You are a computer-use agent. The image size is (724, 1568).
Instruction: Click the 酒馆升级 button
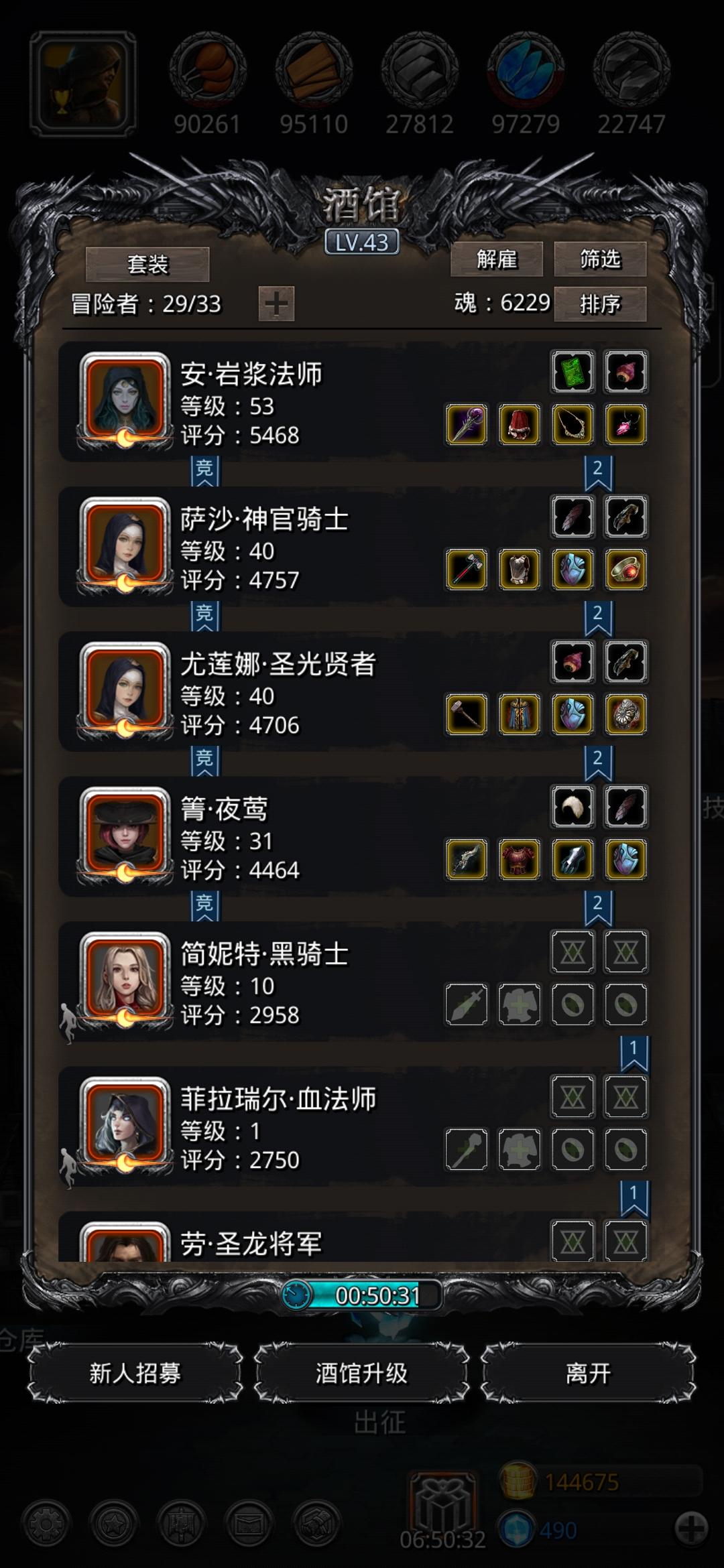point(361,1373)
